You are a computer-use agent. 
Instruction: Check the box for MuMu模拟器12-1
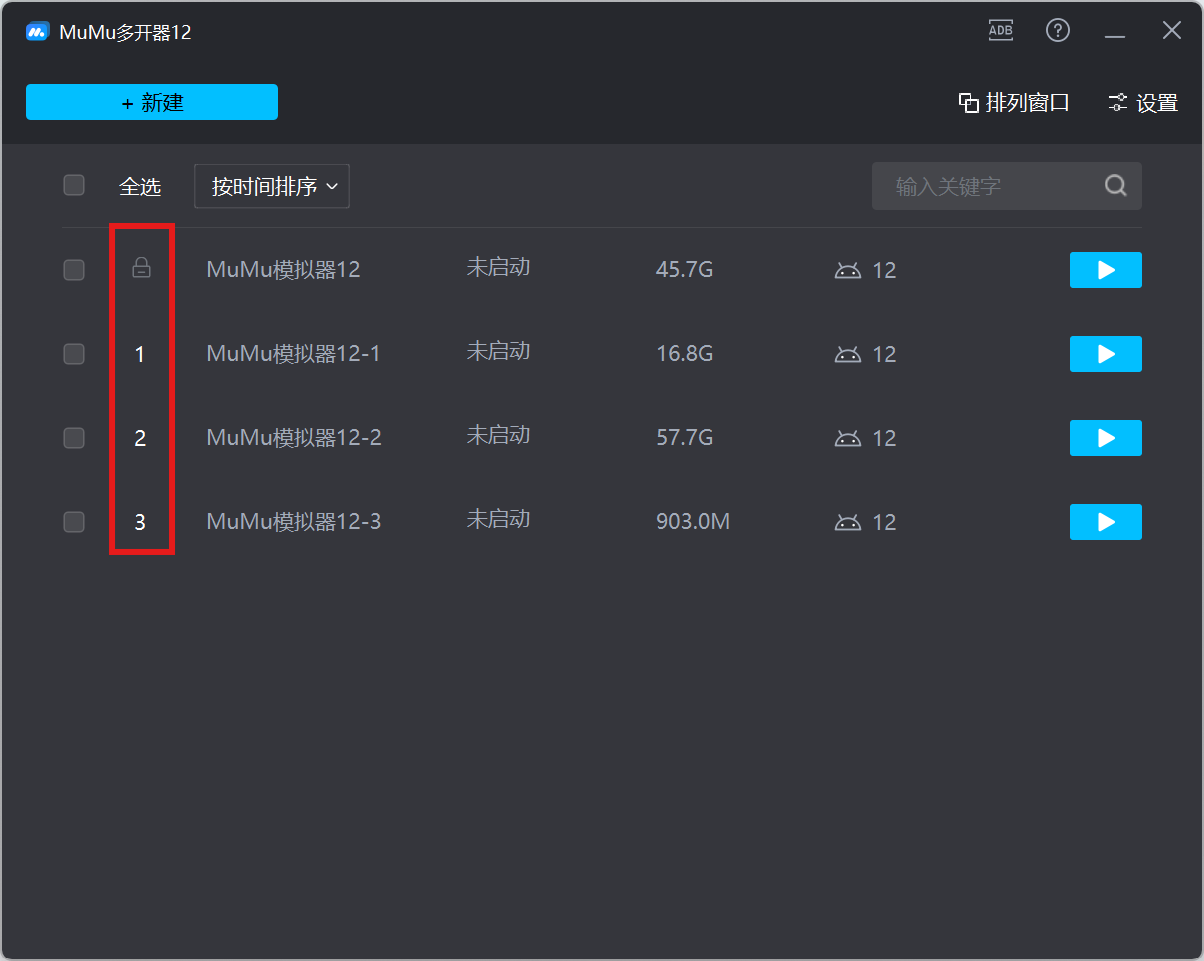tap(74, 354)
